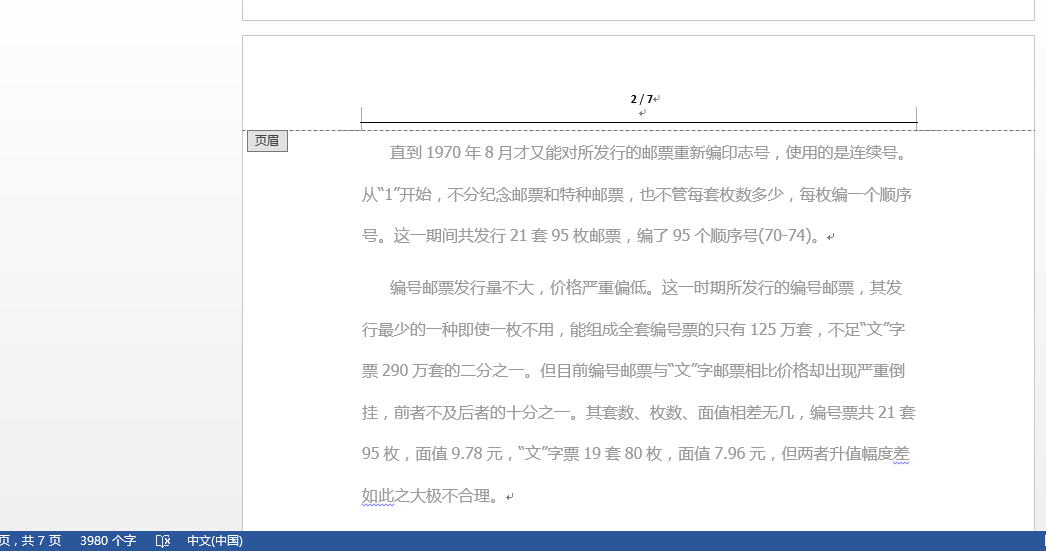Image resolution: width=1046 pixels, height=551 pixels.
Task: Click the line starting 行最少的一种即使一枚不用
Action: click(633, 330)
